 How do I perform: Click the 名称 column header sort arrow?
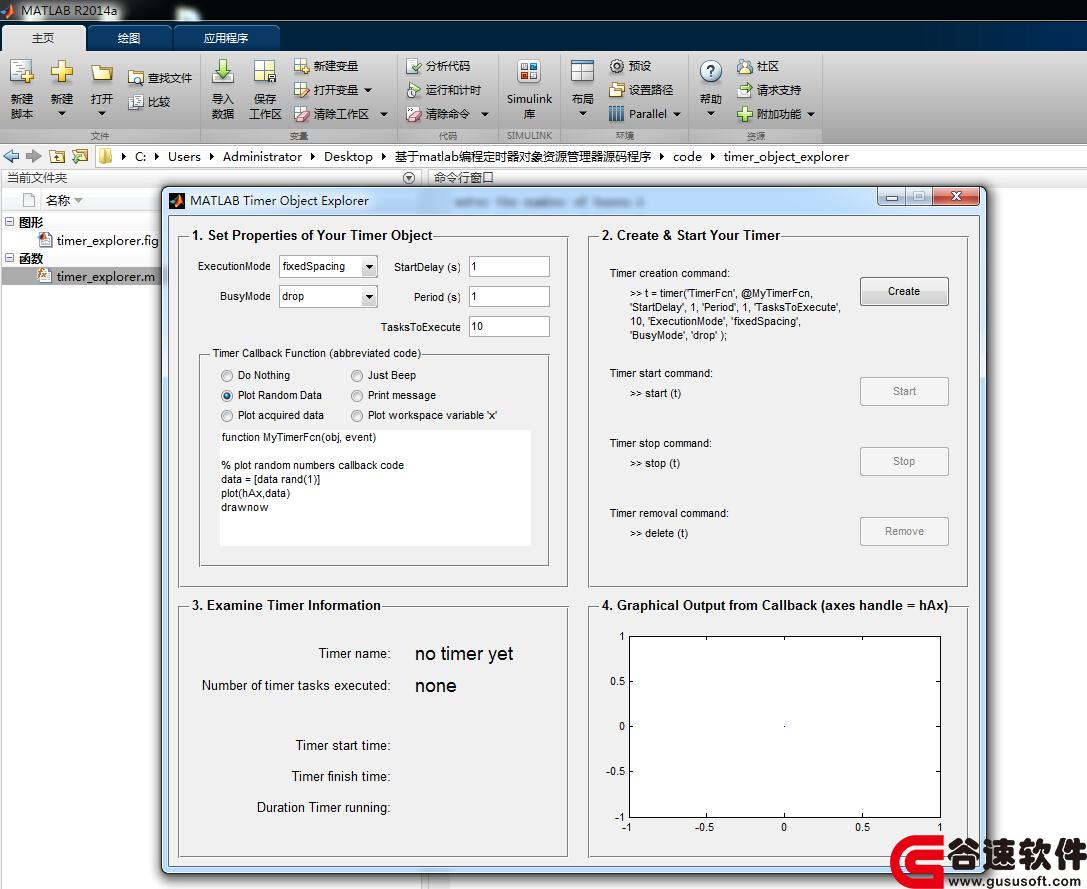[78, 201]
